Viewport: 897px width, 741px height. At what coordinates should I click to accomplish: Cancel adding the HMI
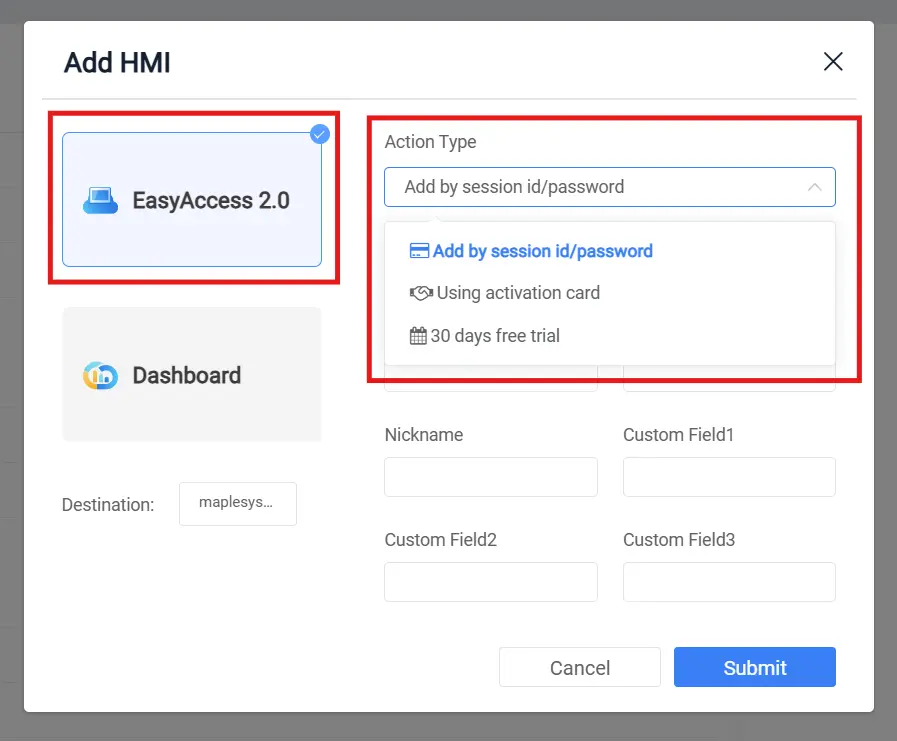pyautogui.click(x=579, y=667)
